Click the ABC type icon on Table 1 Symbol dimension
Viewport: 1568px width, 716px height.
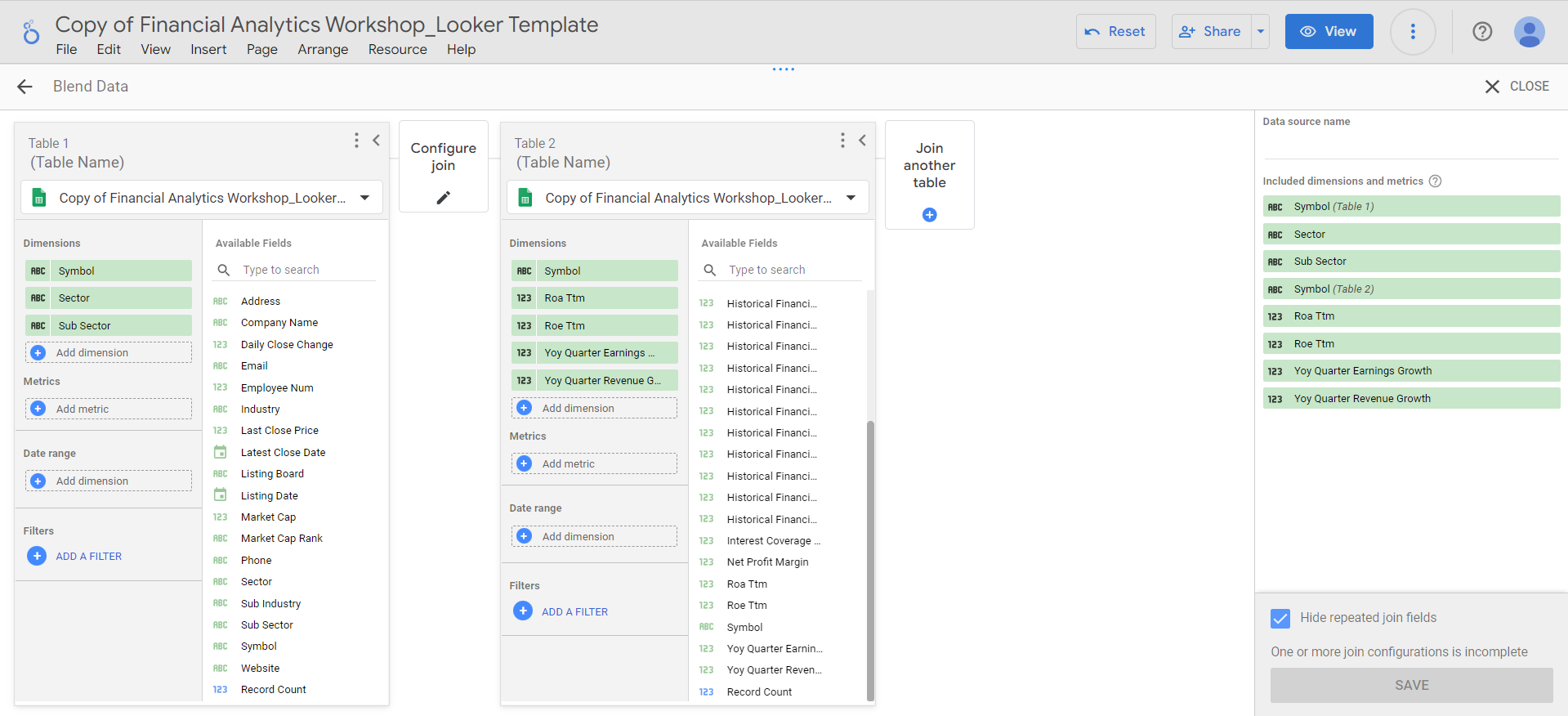click(x=38, y=271)
